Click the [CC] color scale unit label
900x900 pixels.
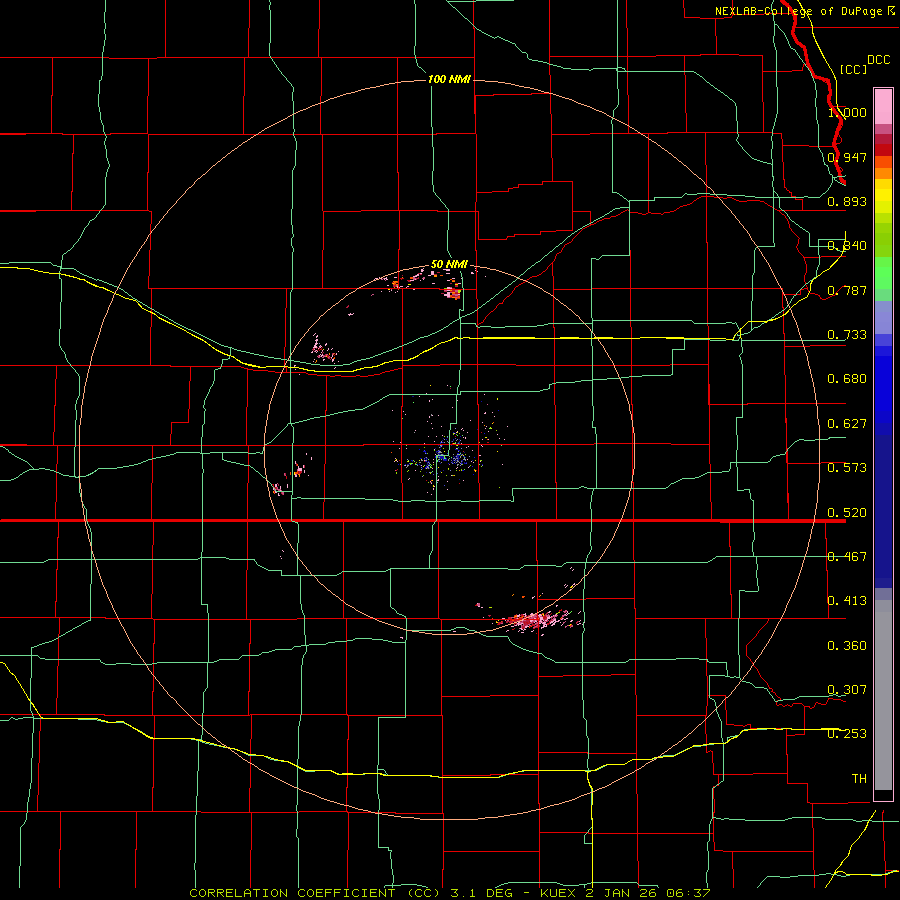pos(853,69)
